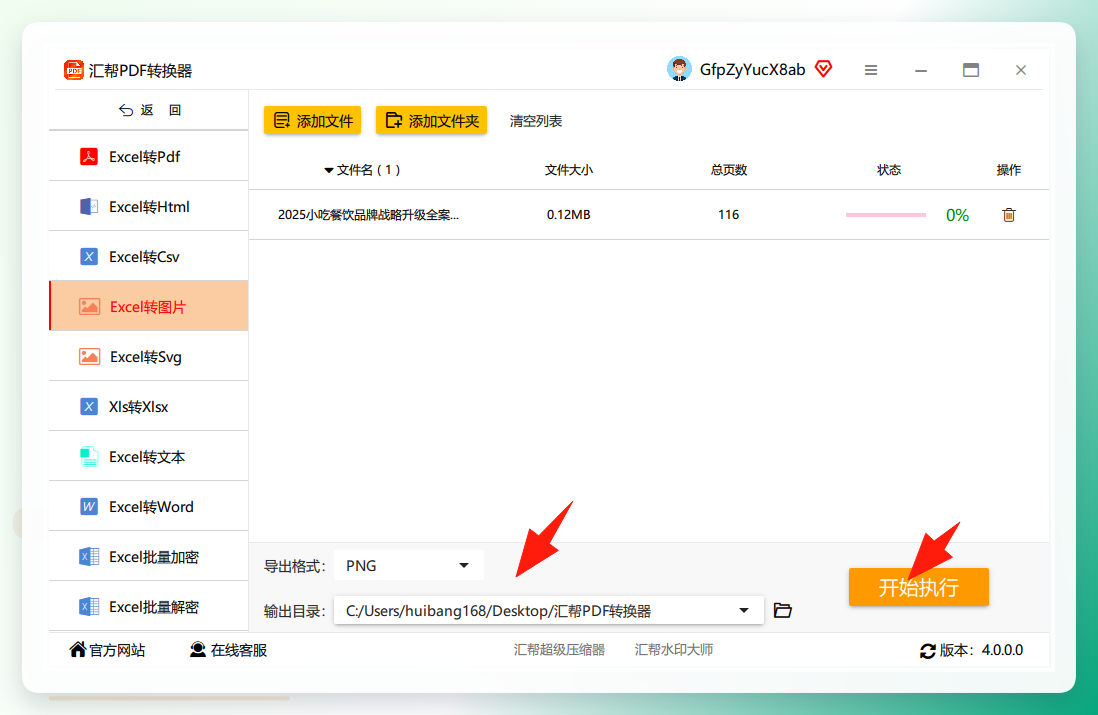Open the hamburger menu in title bar
This screenshot has width=1098, height=715.
coord(871,70)
